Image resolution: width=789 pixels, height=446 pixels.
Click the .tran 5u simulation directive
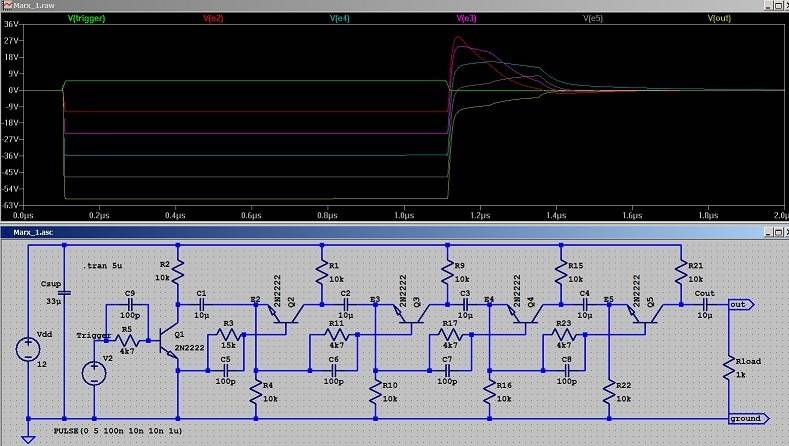[101, 267]
